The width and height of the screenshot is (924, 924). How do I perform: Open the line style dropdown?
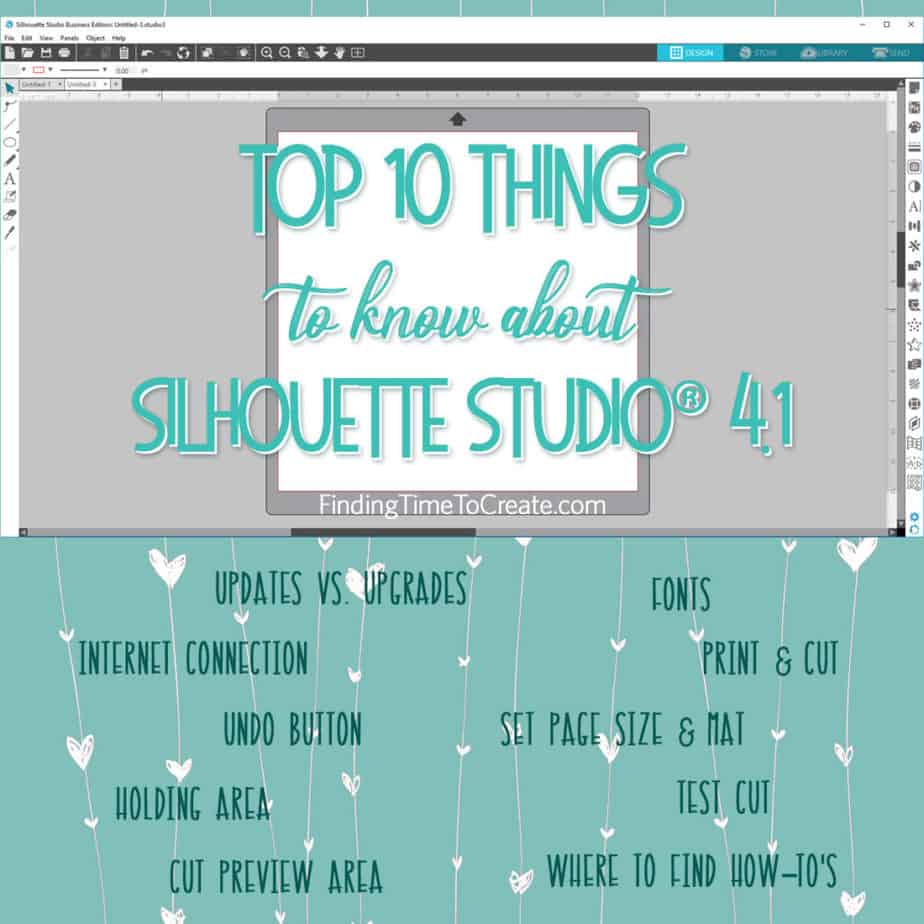(x=104, y=70)
